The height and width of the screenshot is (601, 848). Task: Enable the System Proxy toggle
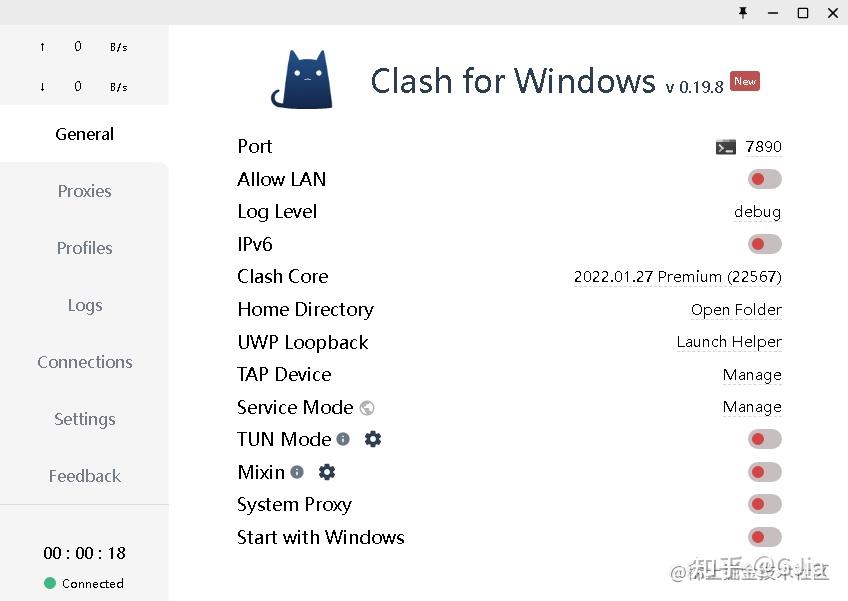pos(764,504)
